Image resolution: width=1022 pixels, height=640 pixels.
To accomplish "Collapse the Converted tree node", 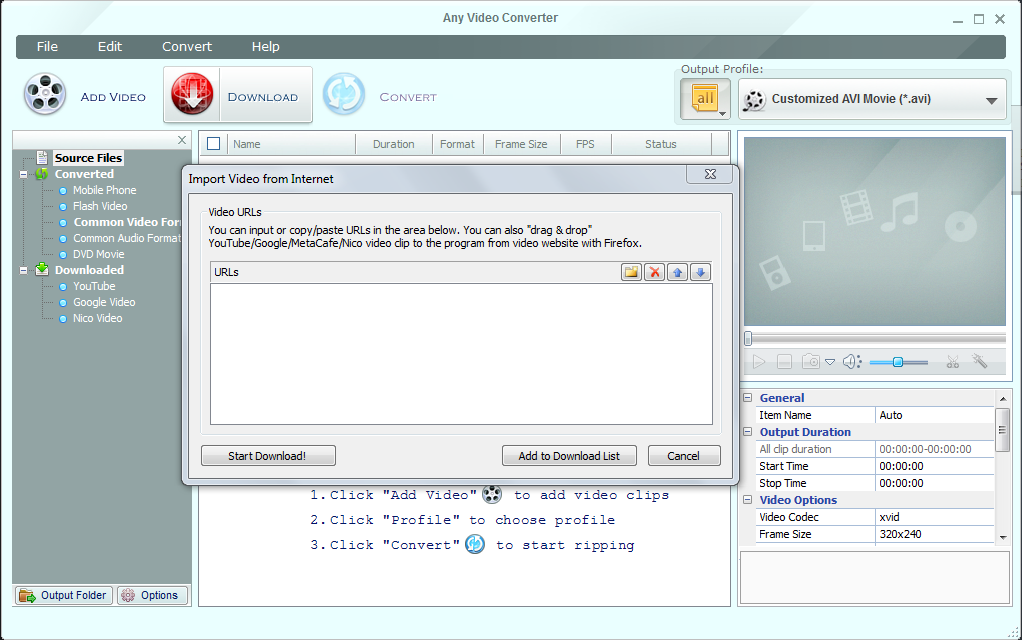I will [23, 175].
